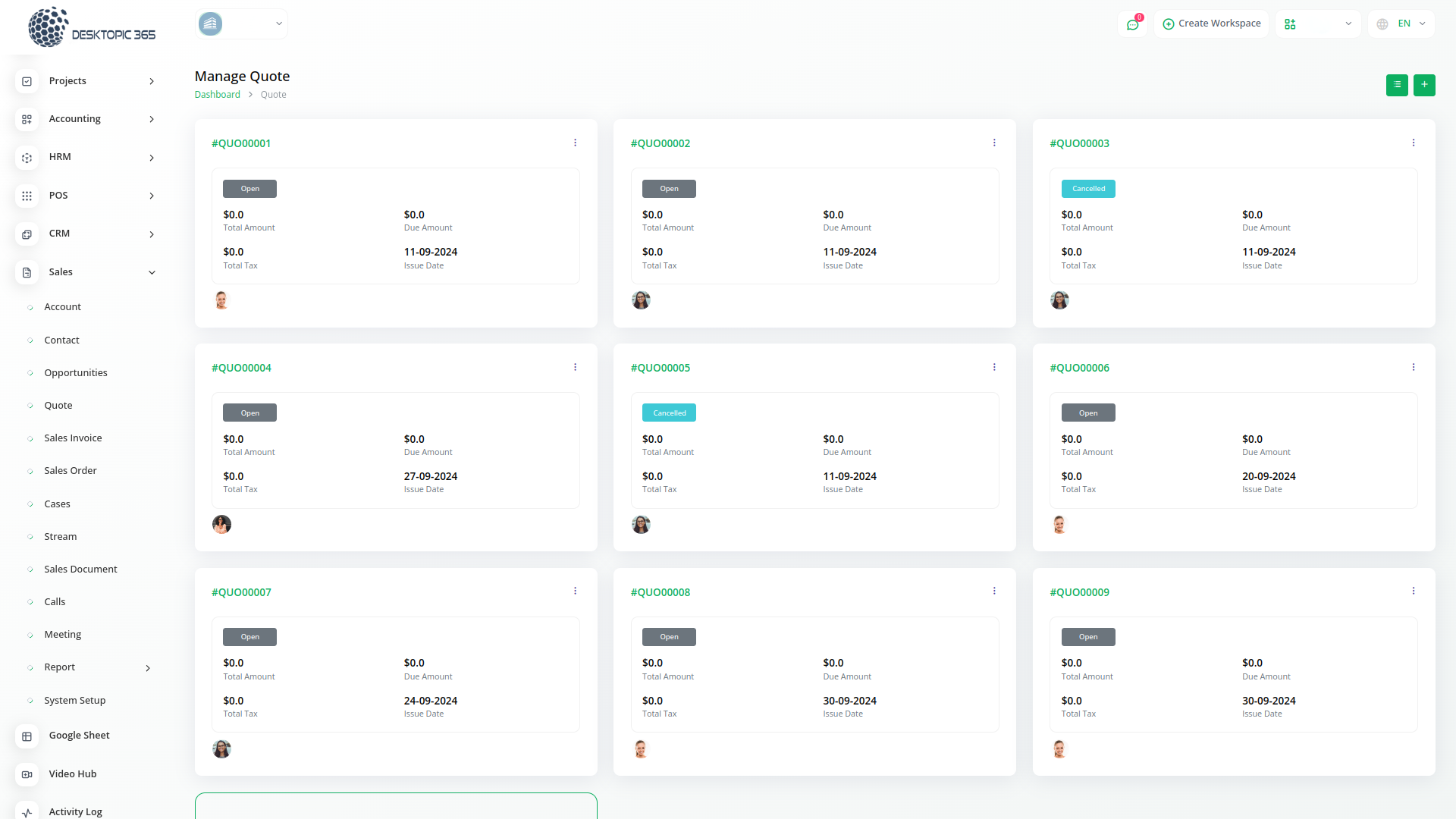This screenshot has width=1456, height=819.
Task: Open Meeting menu item
Action: [x=63, y=635]
